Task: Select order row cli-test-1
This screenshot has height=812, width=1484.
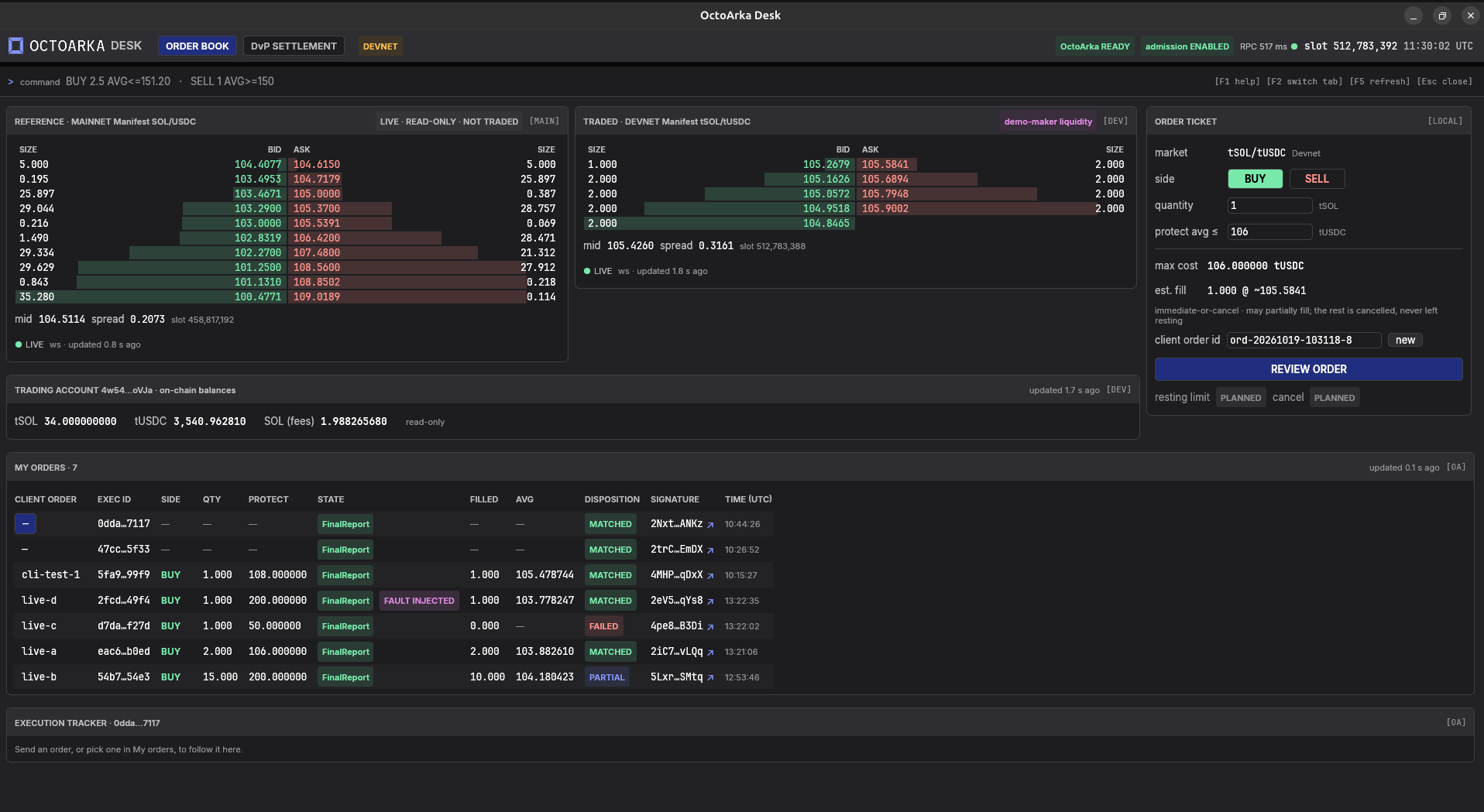Action: tap(393, 575)
